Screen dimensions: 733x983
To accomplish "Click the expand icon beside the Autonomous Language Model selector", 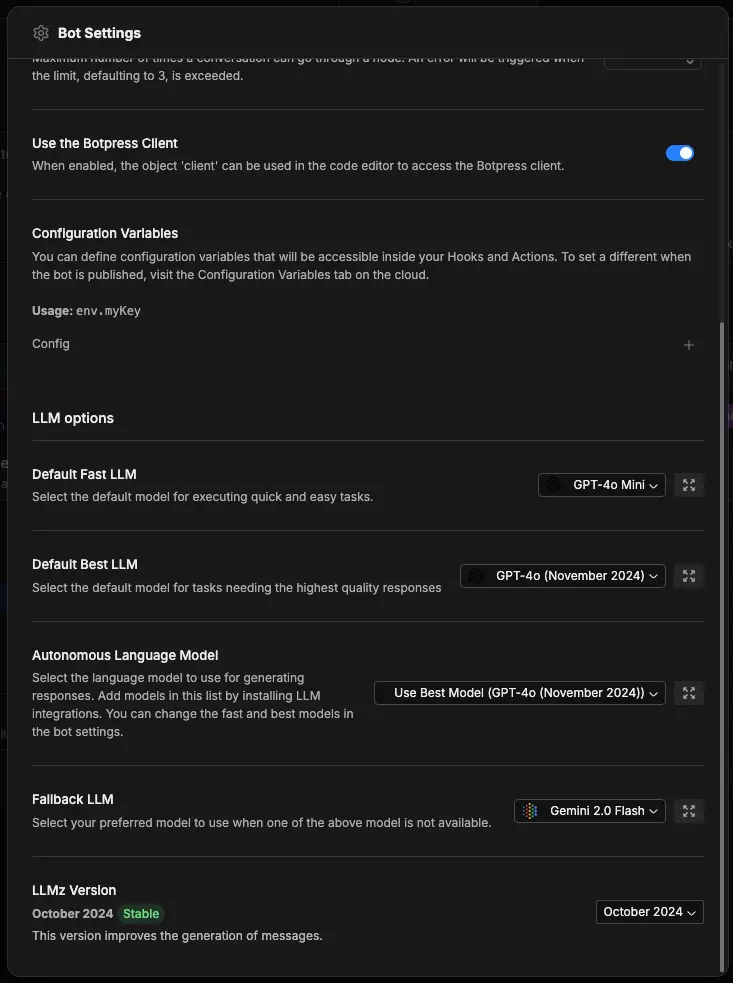I will point(689,693).
